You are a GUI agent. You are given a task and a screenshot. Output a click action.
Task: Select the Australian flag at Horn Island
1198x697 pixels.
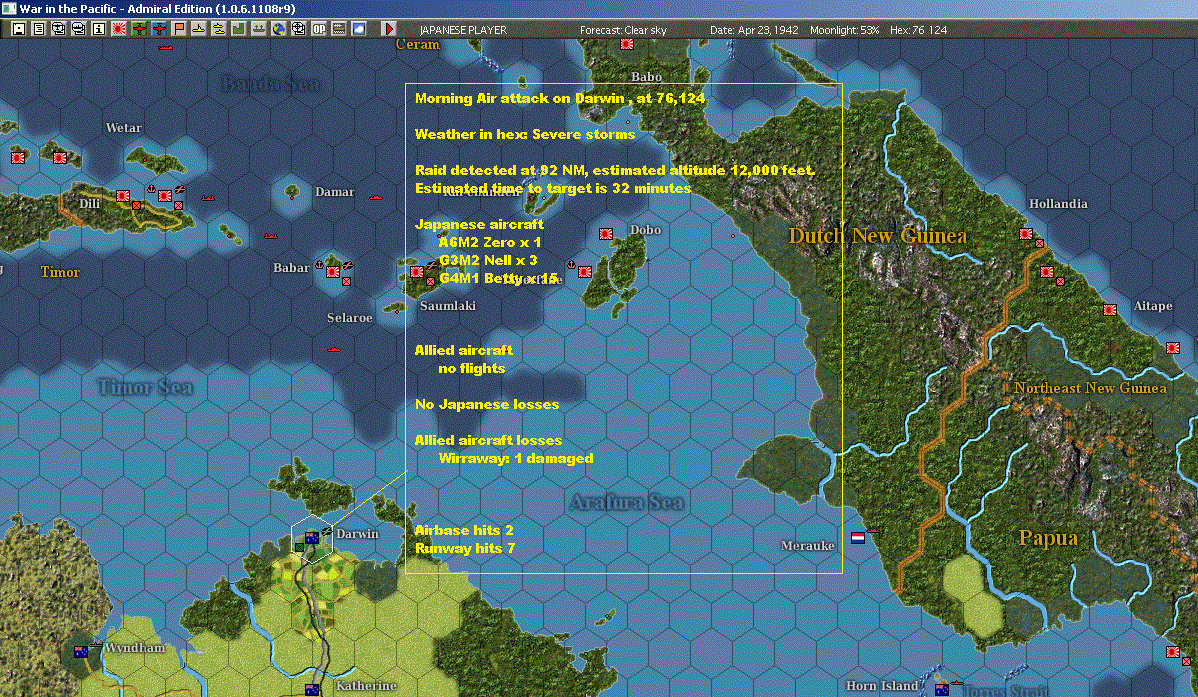(942, 690)
